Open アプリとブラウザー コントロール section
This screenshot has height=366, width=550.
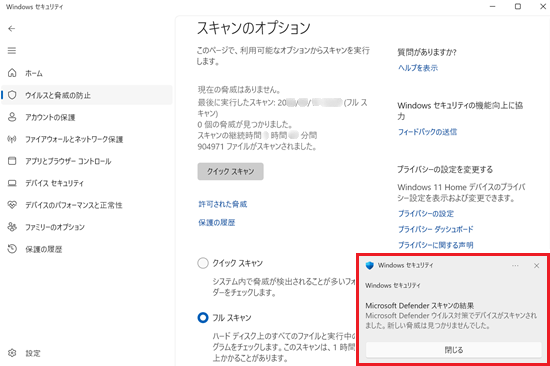pos(68,161)
